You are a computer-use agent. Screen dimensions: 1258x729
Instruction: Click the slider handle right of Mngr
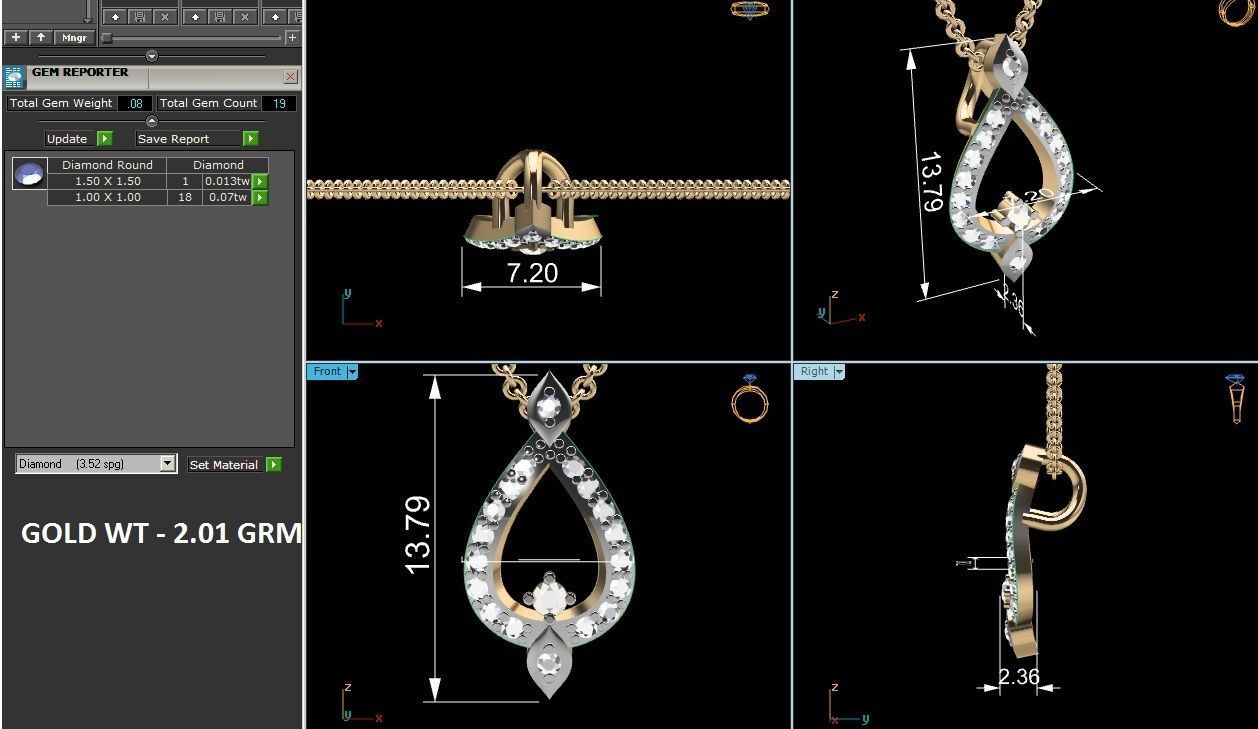(x=107, y=38)
